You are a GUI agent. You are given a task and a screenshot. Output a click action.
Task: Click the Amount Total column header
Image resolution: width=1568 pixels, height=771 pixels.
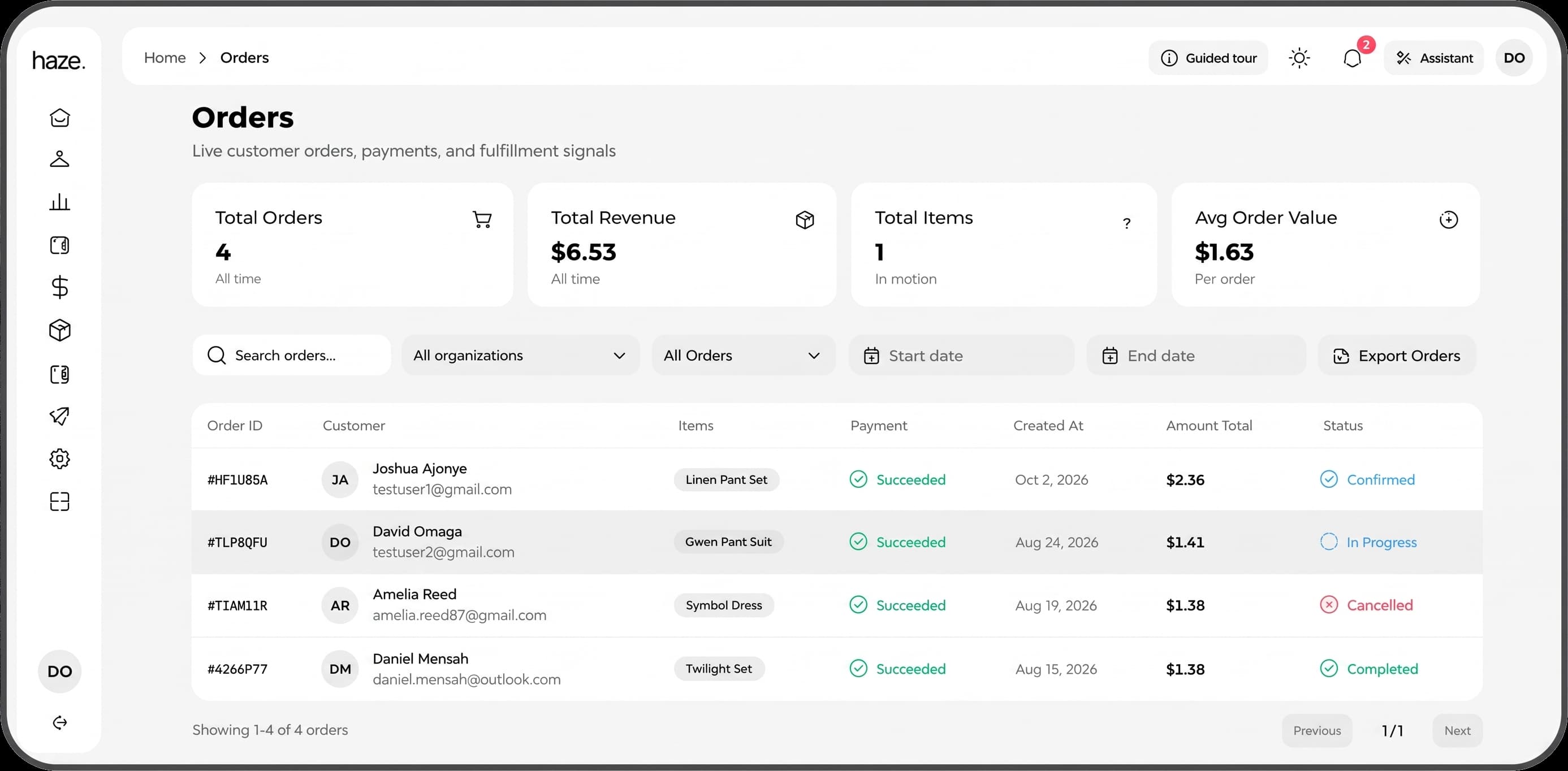[x=1209, y=426]
